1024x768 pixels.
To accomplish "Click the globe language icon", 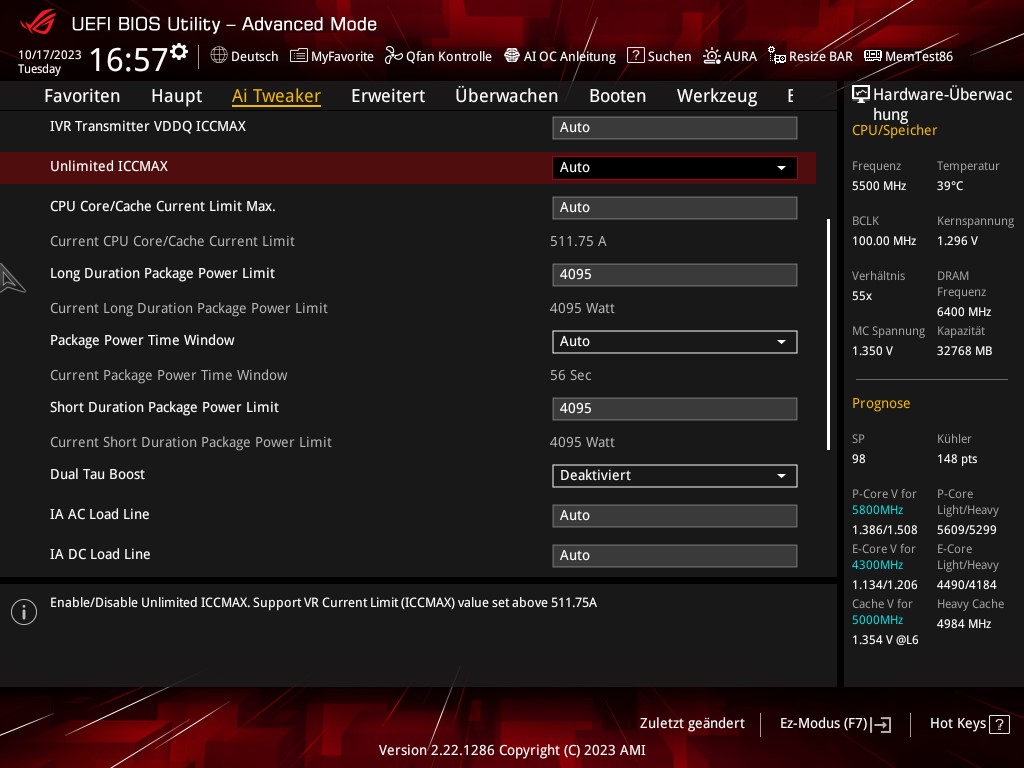I will 219,56.
